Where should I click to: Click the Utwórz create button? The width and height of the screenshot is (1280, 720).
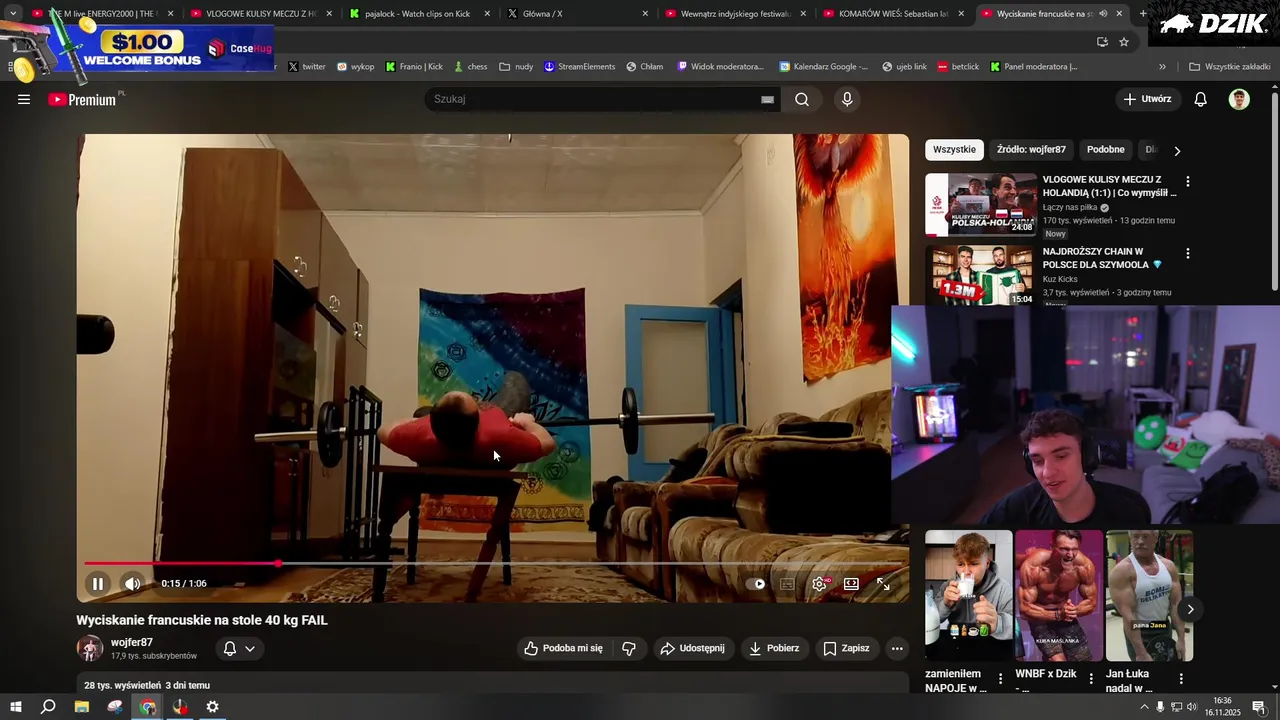pos(1147,99)
